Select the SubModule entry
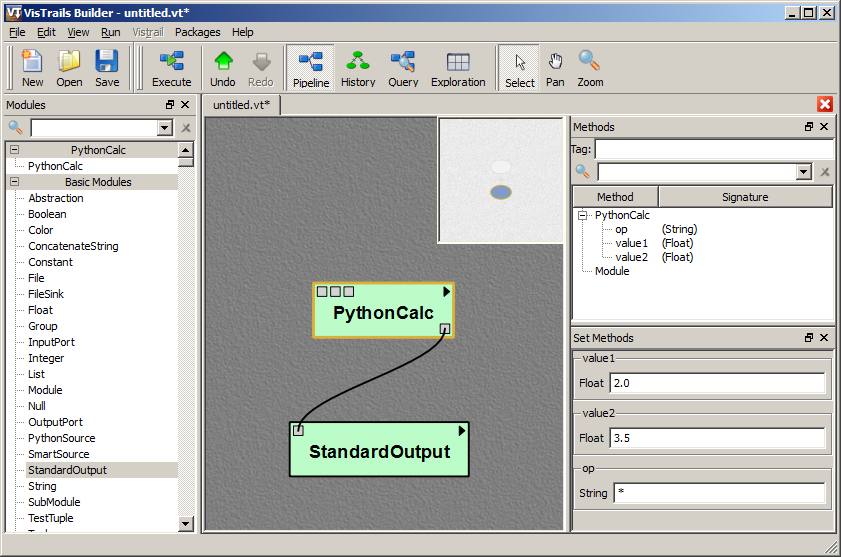 coord(54,502)
